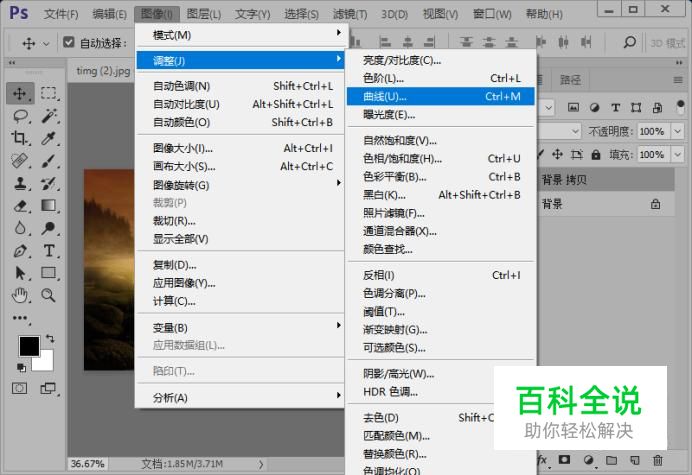Open the Layer (图层) menu
The image size is (692, 475).
click(x=203, y=14)
